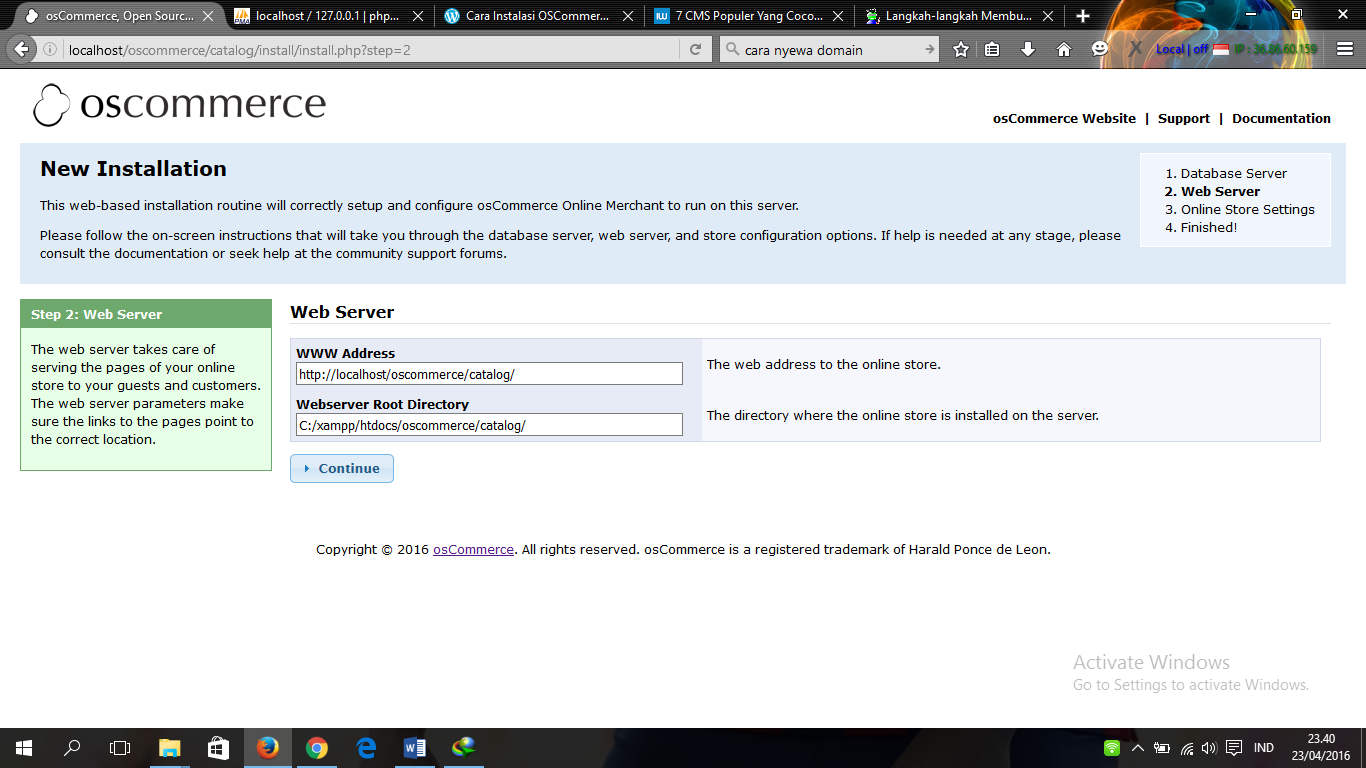Open the Action Center notifications icon

pyautogui.click(x=1234, y=748)
